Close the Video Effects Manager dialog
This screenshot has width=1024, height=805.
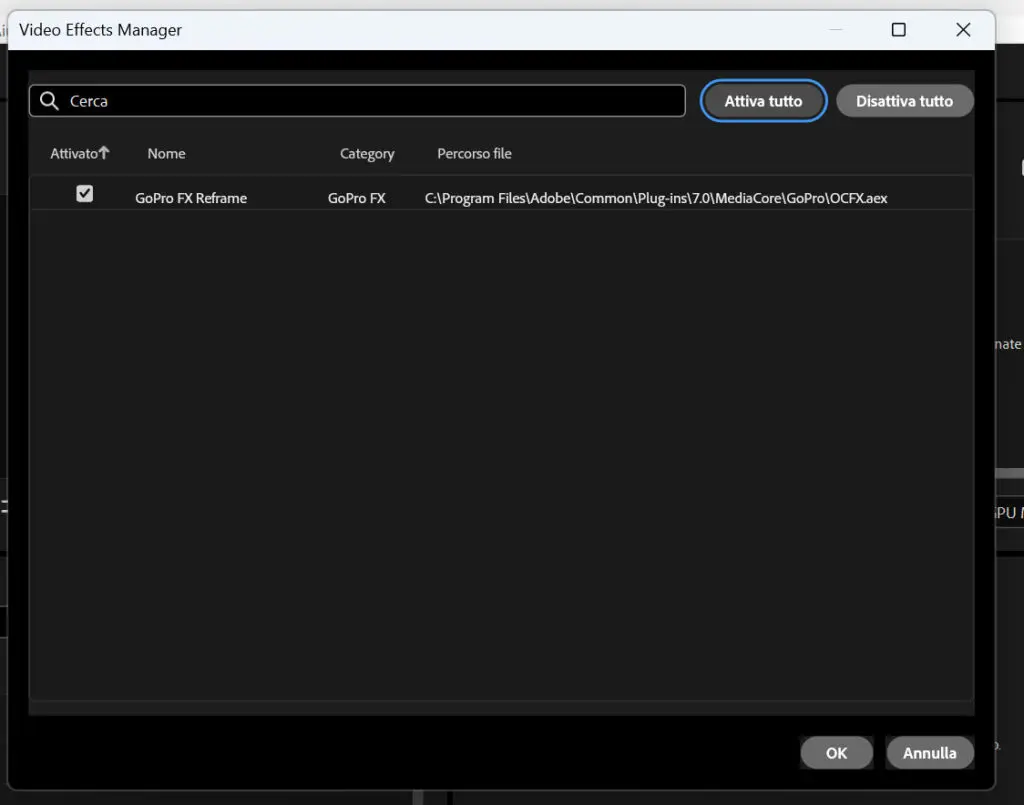[963, 29]
